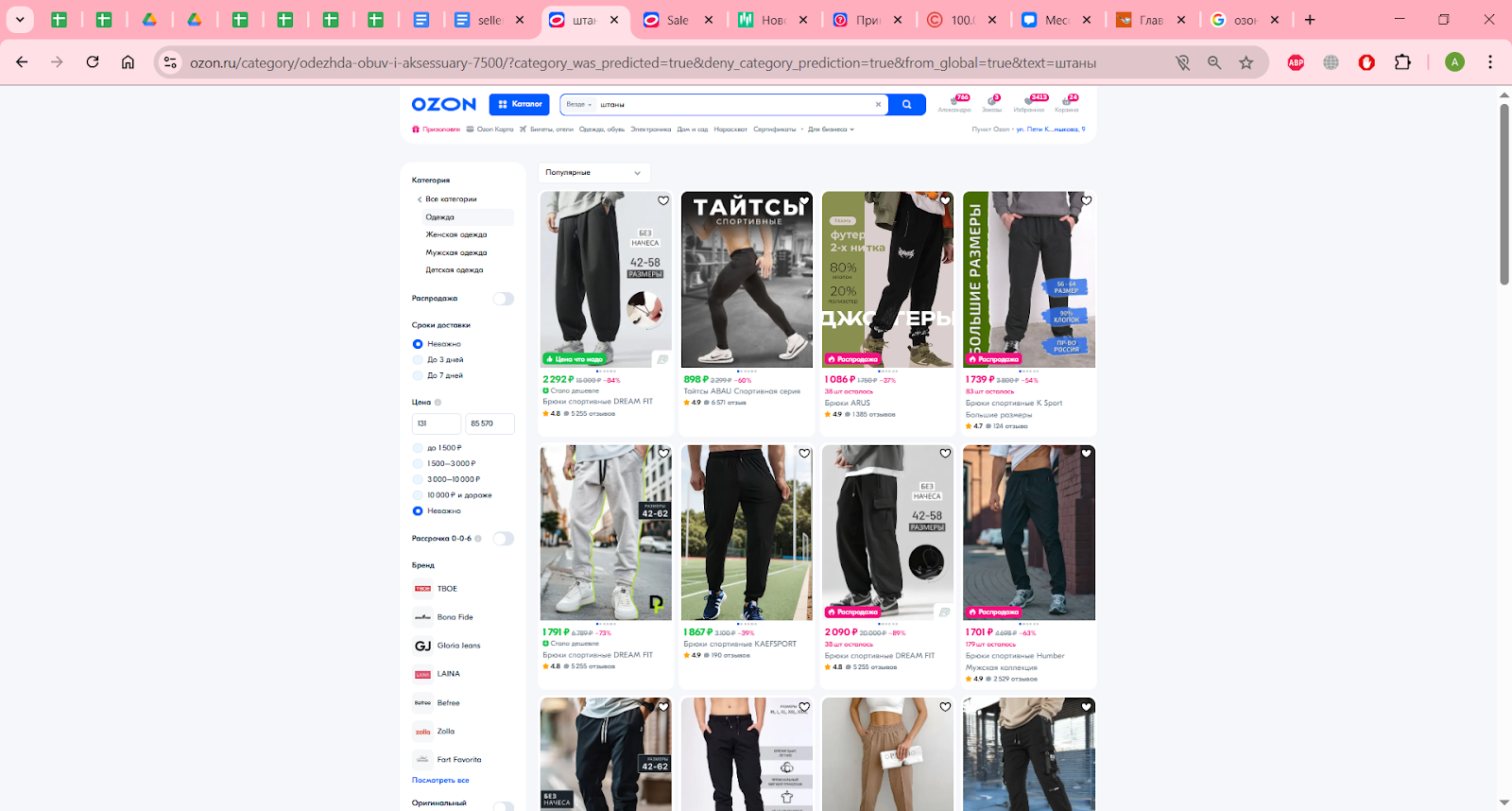Select the Детская одежда category
Viewport: 1512px width, 811px height.
click(455, 270)
